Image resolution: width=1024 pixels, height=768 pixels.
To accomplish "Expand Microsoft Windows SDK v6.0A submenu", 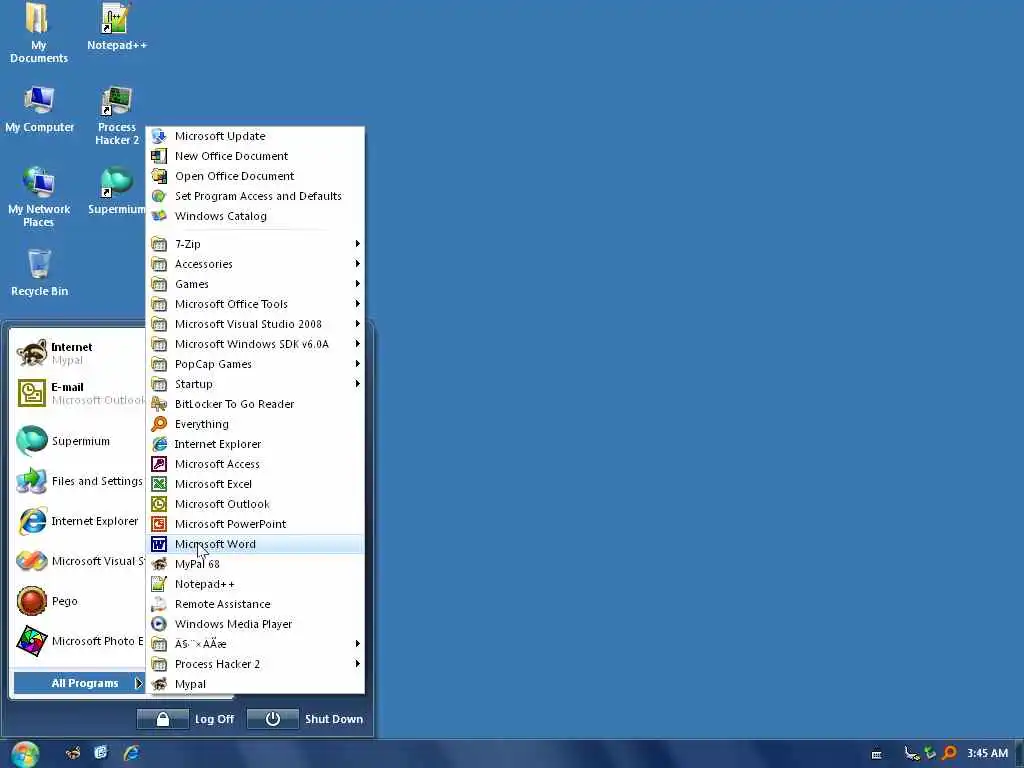I will click(x=255, y=344).
